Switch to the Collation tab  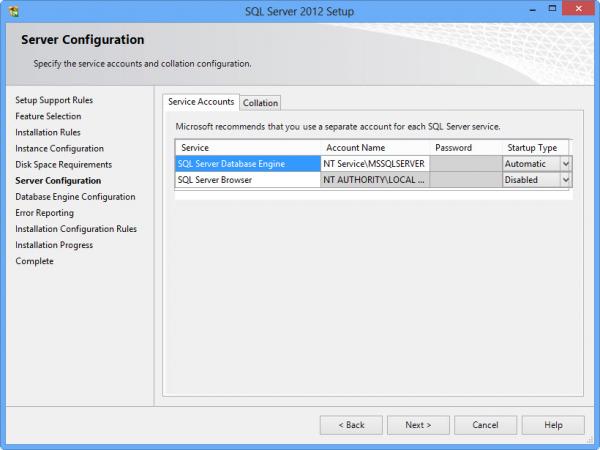click(260, 103)
